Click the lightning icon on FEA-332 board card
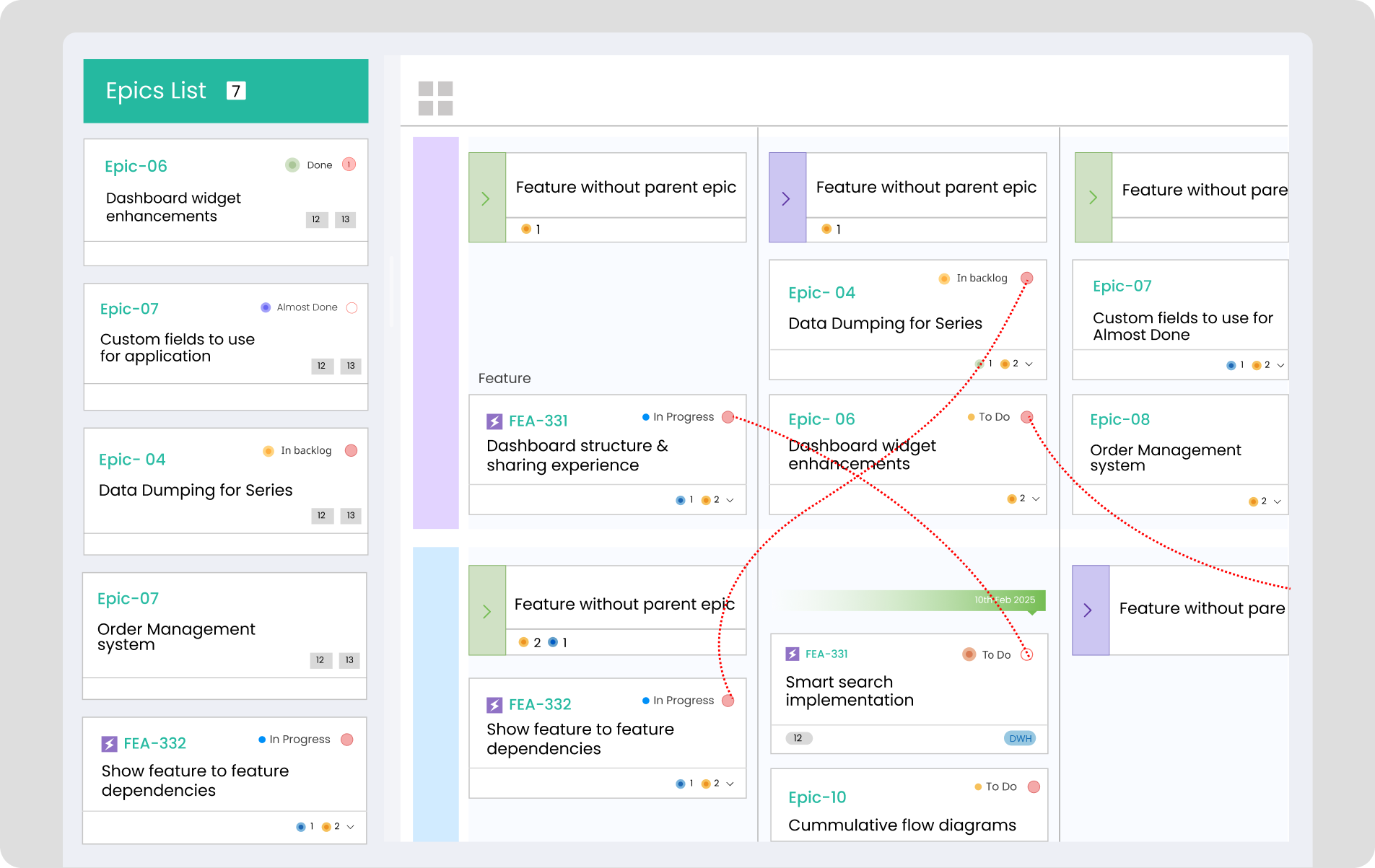 click(x=494, y=704)
